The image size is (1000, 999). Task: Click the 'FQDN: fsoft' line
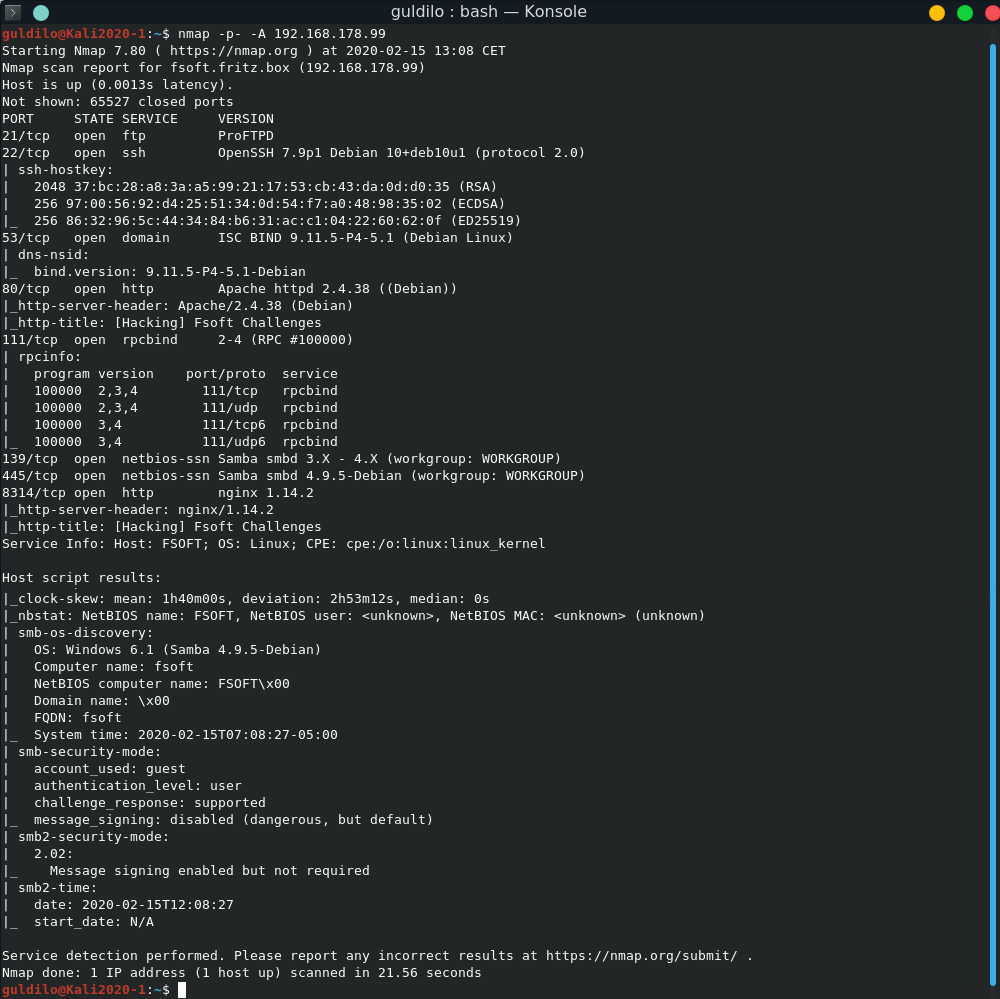tap(77, 718)
